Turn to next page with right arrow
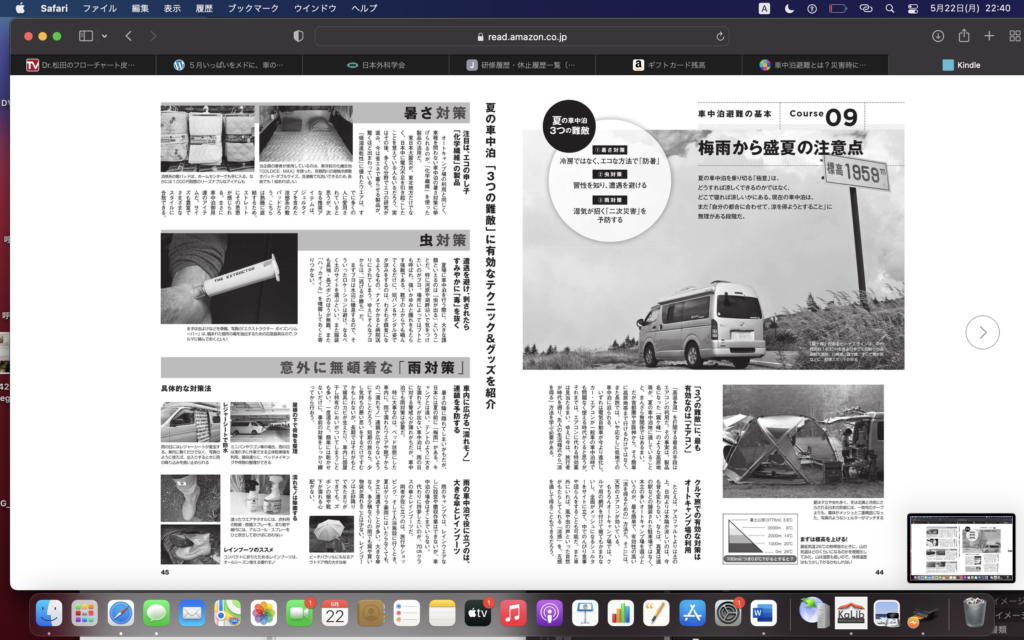 click(x=982, y=332)
